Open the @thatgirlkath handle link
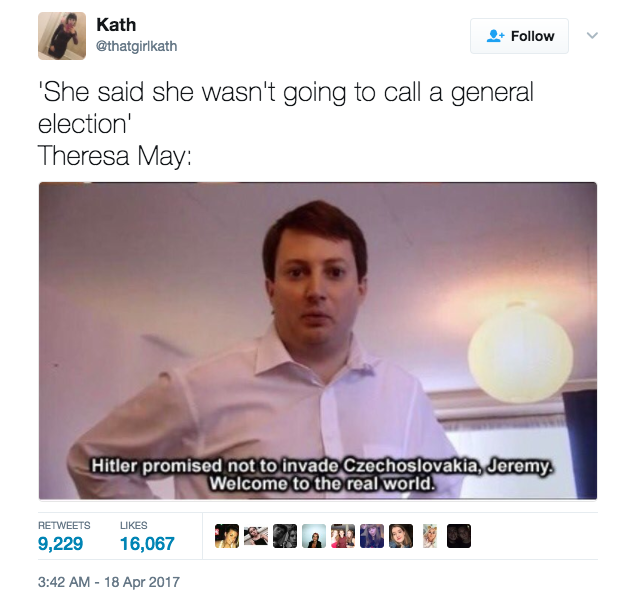 (136, 46)
